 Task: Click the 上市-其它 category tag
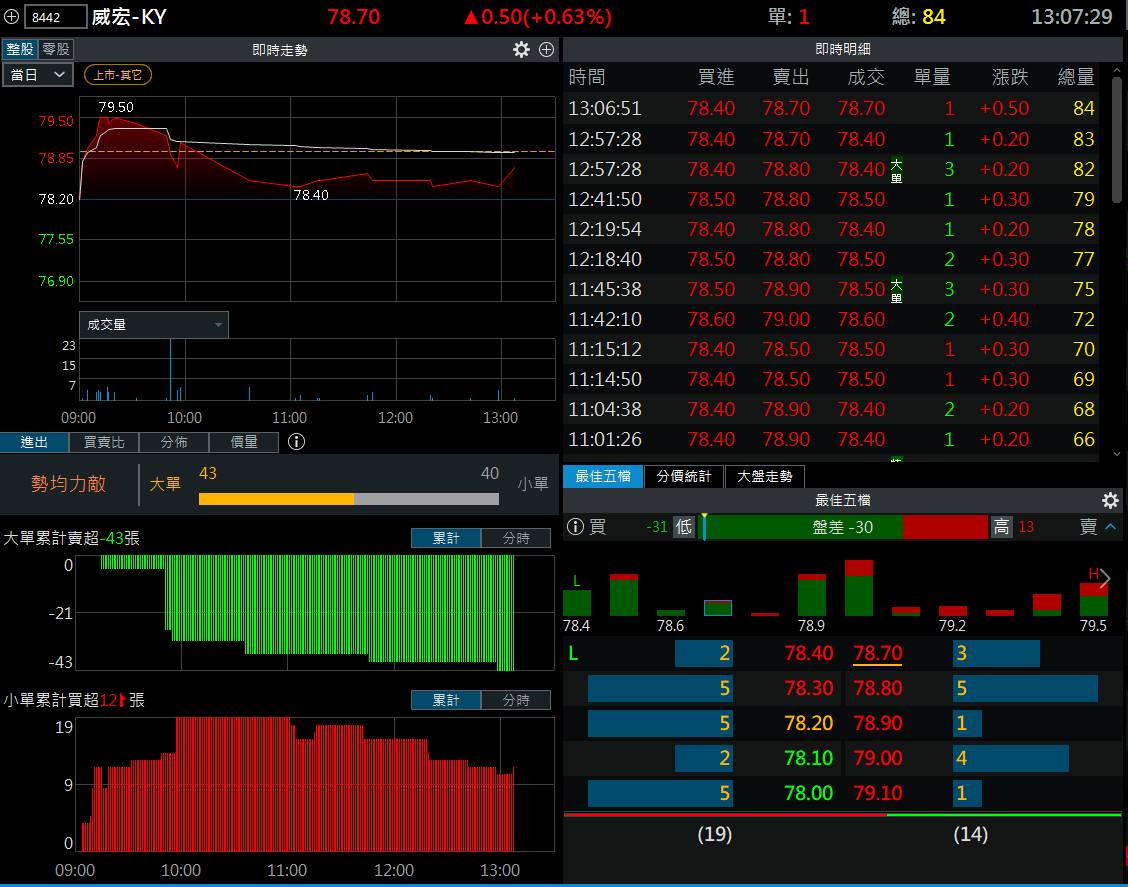[118, 75]
